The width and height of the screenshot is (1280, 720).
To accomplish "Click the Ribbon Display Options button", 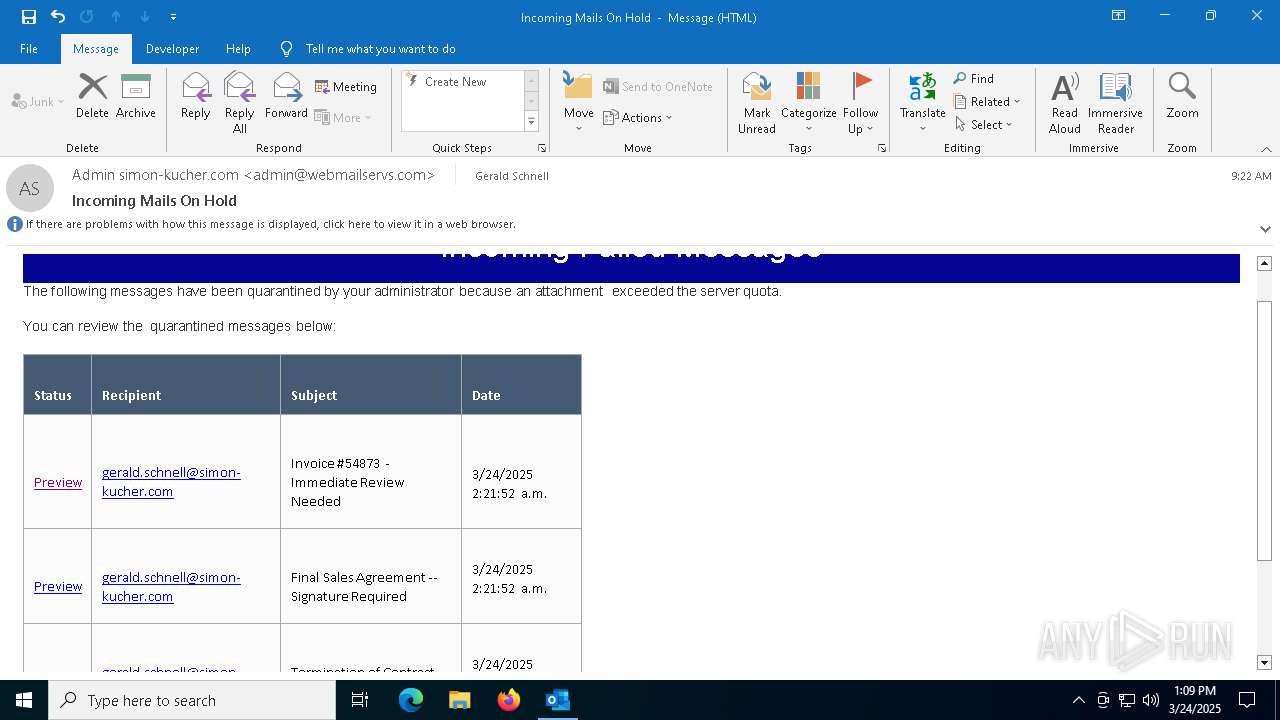I will [1119, 16].
